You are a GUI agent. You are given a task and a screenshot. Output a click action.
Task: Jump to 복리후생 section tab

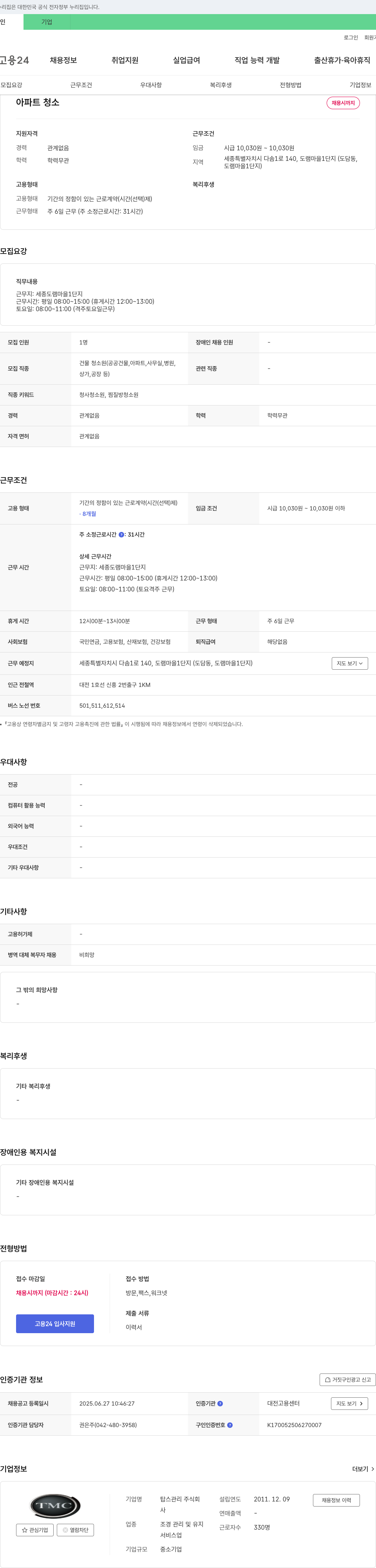click(221, 85)
